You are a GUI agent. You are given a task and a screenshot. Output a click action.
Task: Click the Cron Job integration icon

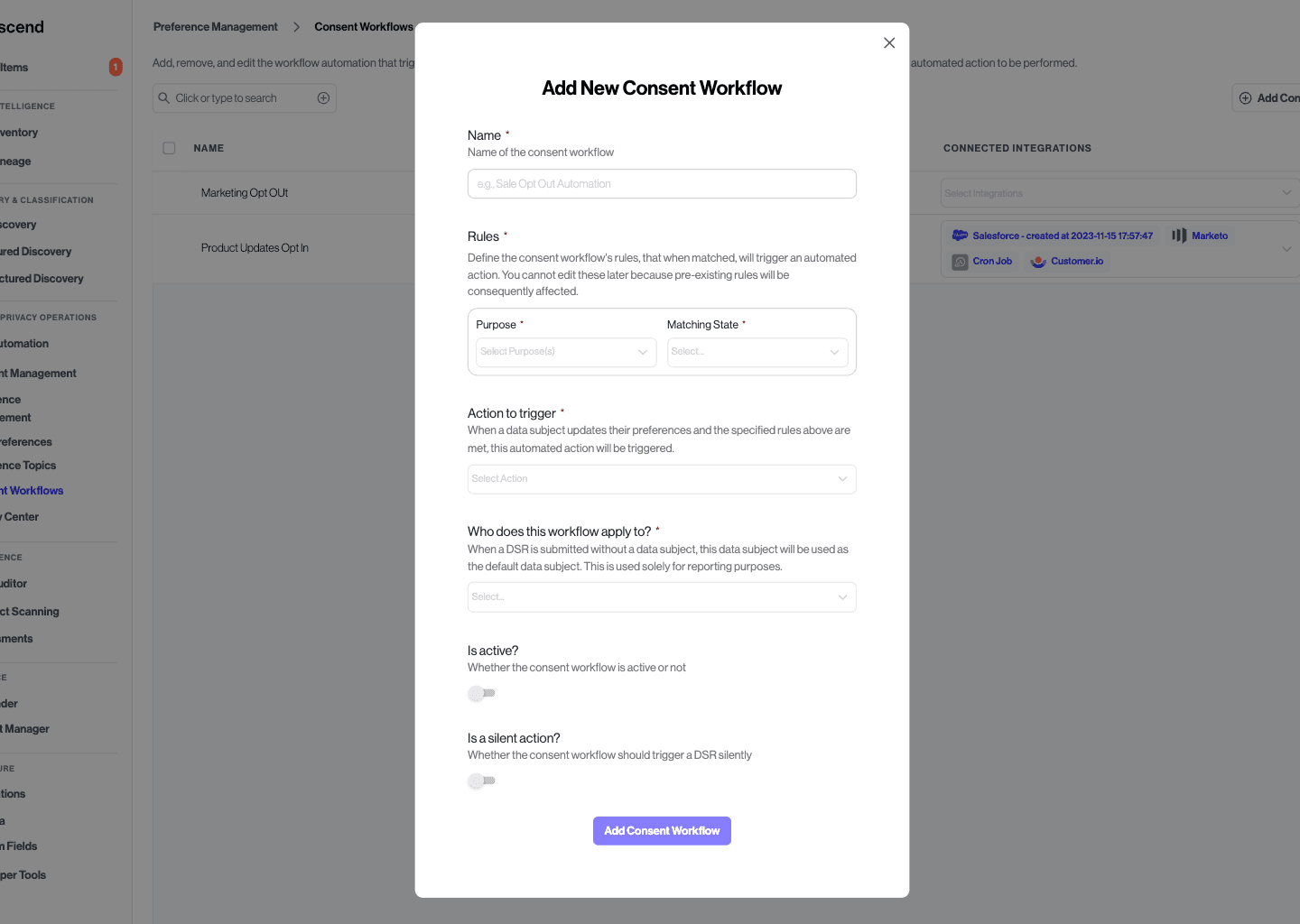point(961,262)
